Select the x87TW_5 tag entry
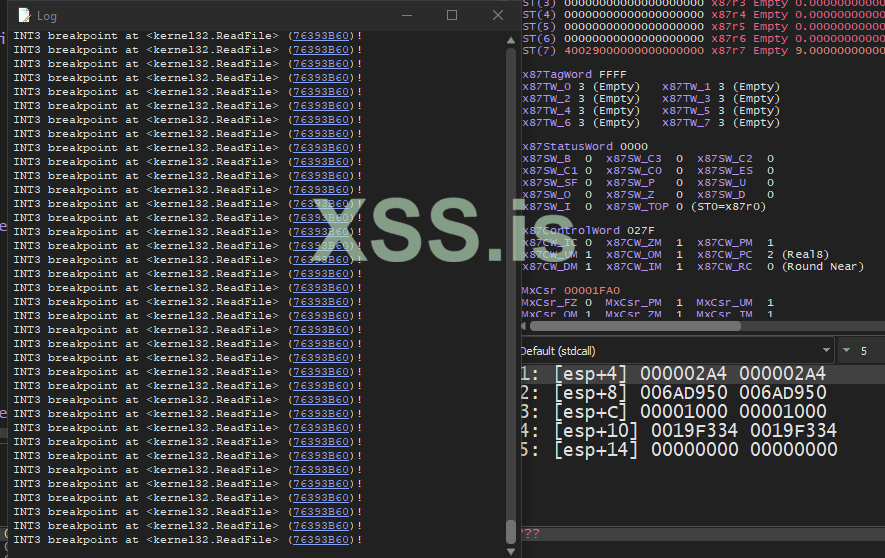The width and height of the screenshot is (885, 558). coord(721,111)
